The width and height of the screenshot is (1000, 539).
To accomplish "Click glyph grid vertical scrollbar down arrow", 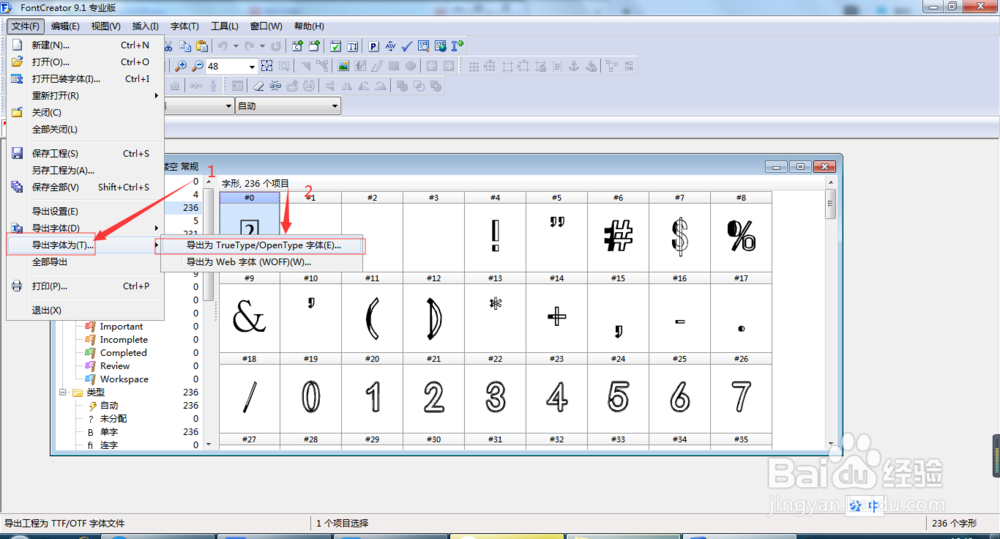I will tap(830, 443).
